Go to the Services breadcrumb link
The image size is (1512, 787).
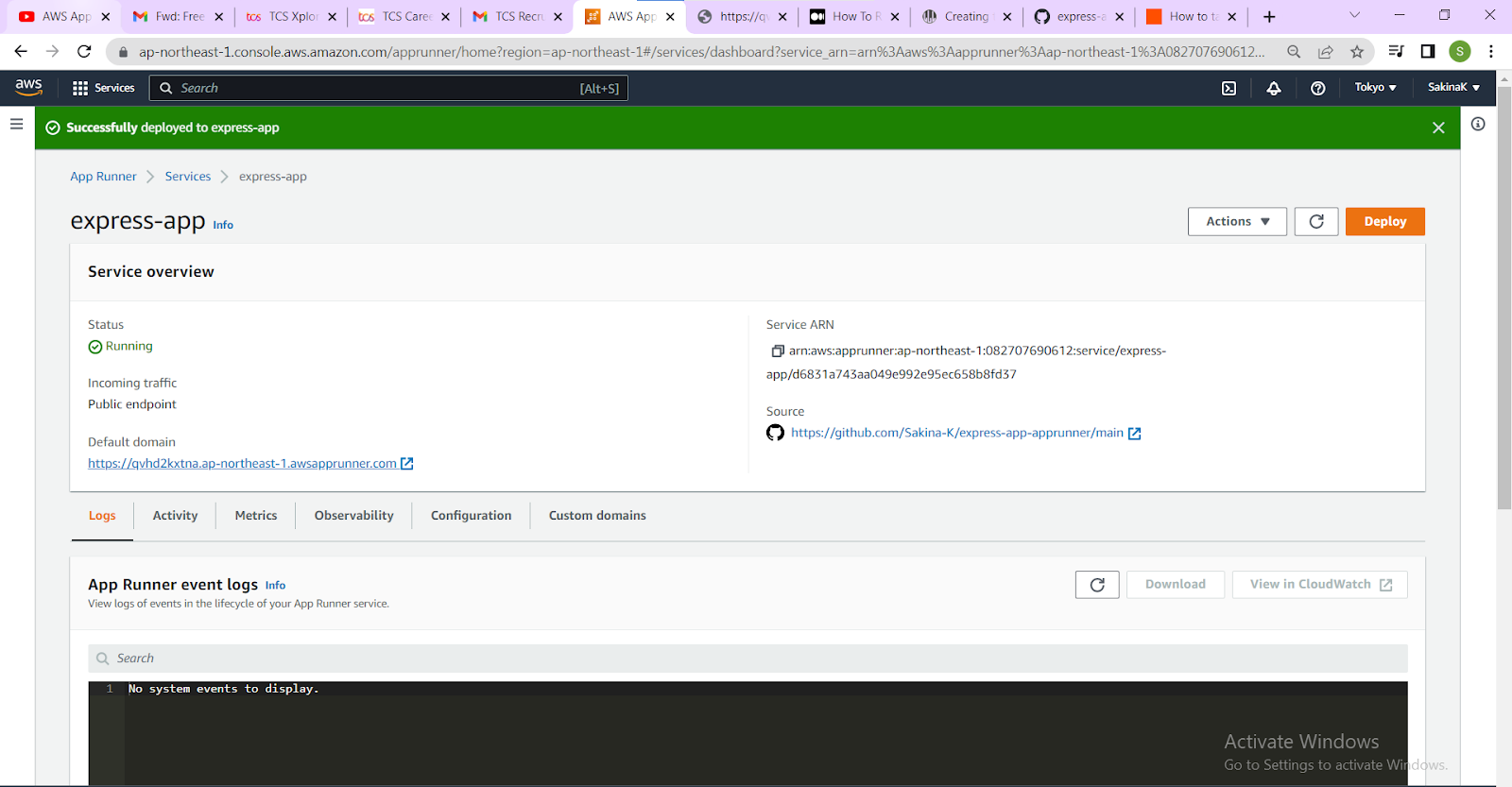click(x=188, y=177)
